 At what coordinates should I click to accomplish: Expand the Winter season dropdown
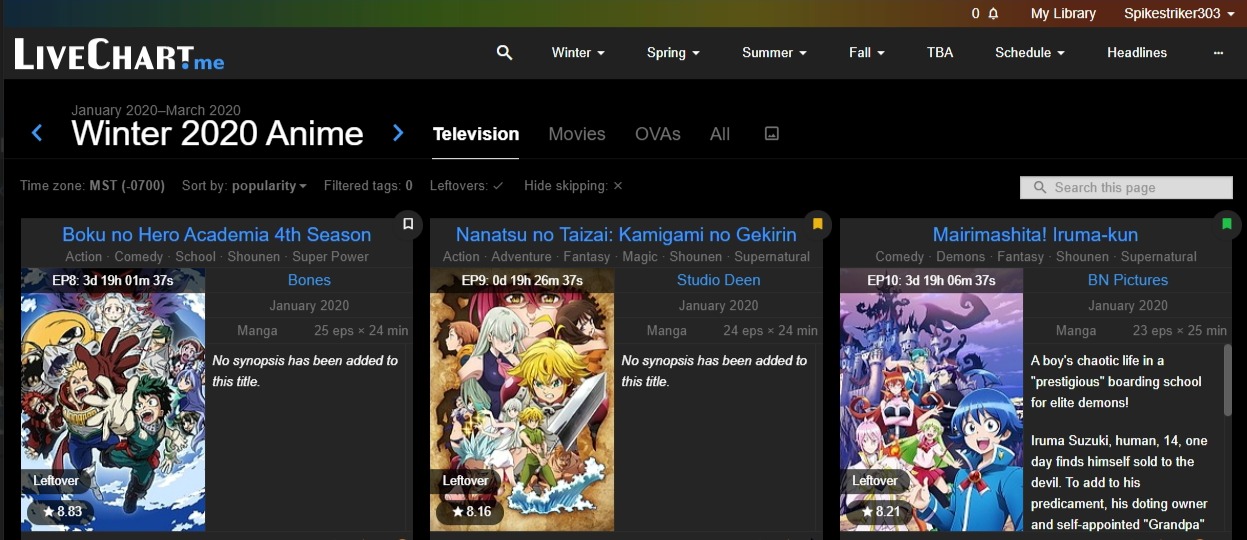point(578,52)
